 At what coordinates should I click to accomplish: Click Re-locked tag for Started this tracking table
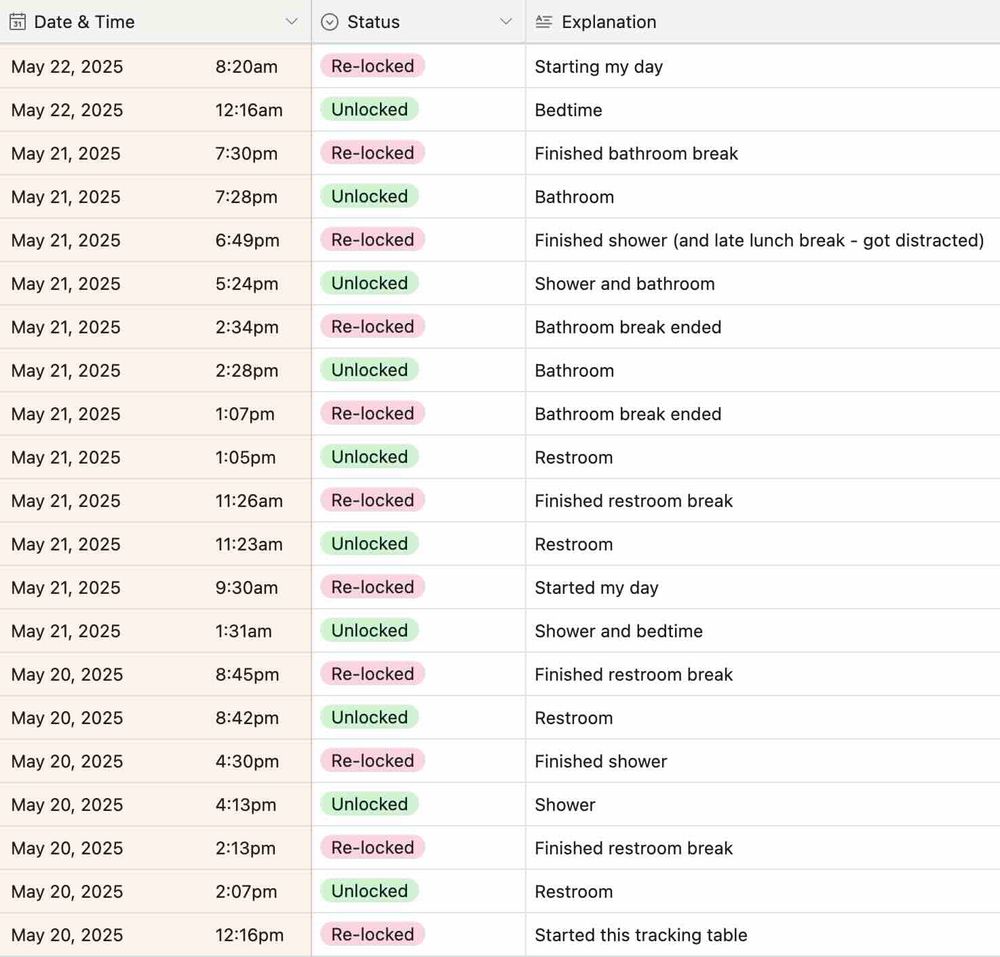click(372, 935)
